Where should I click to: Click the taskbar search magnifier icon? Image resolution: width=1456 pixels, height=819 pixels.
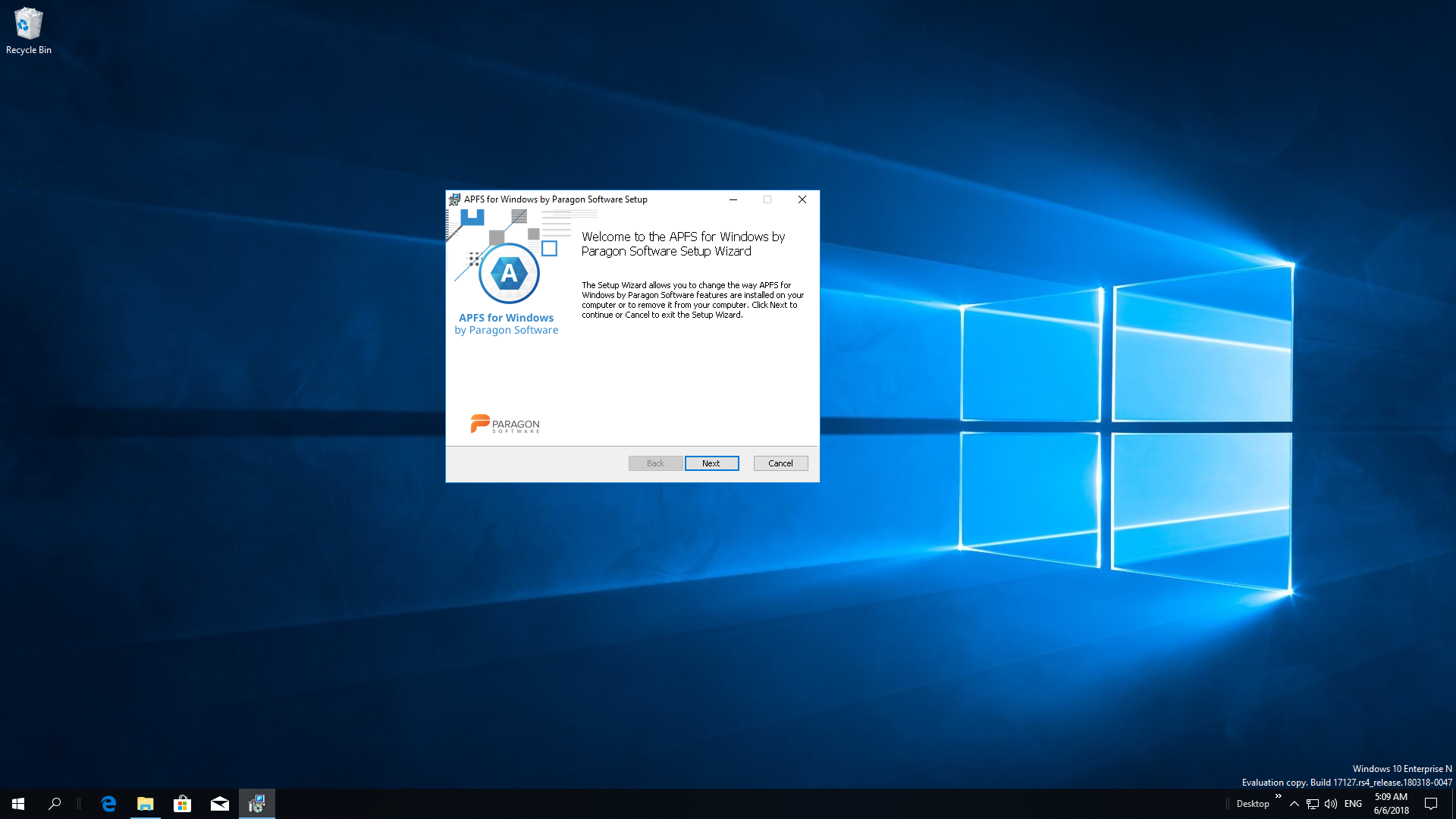pos(55,804)
